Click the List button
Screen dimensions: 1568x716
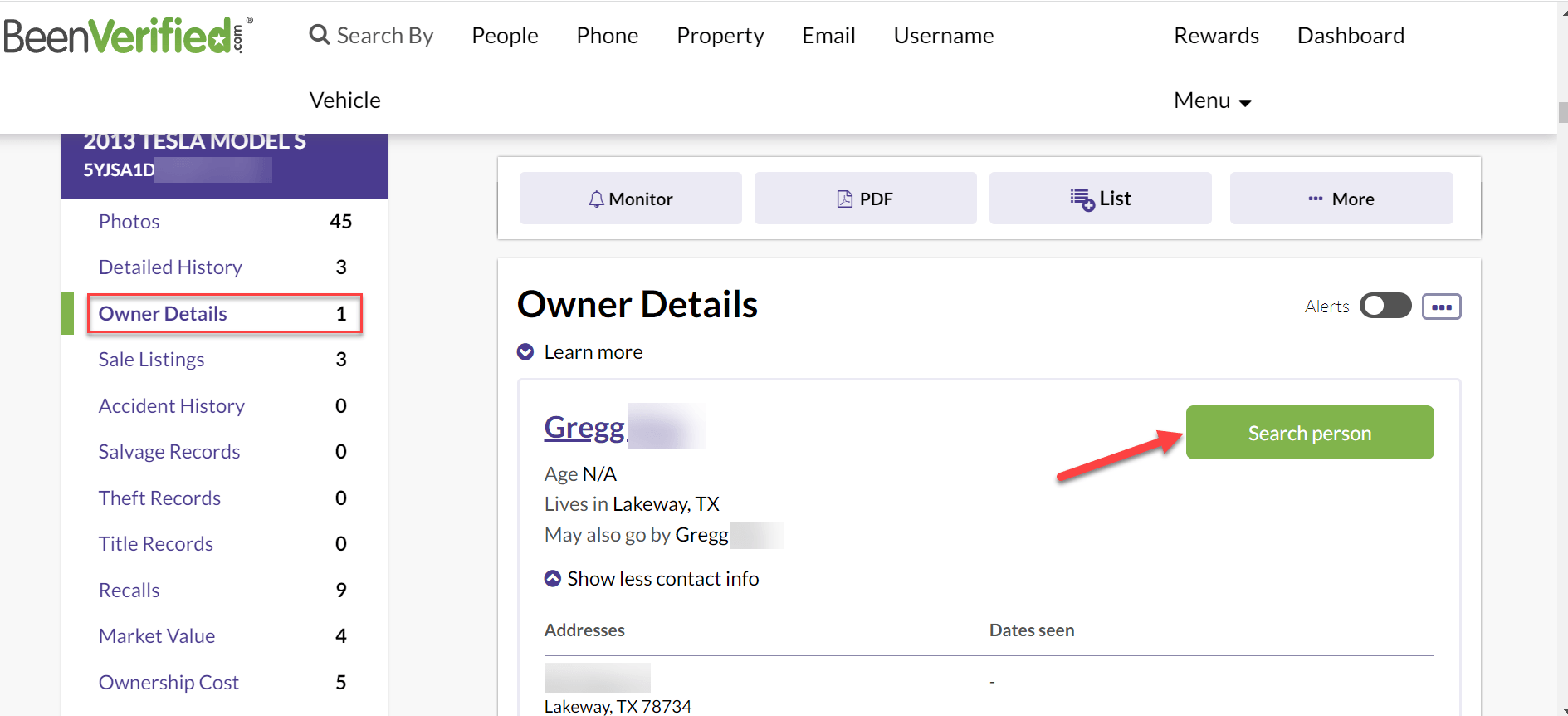click(x=1101, y=199)
